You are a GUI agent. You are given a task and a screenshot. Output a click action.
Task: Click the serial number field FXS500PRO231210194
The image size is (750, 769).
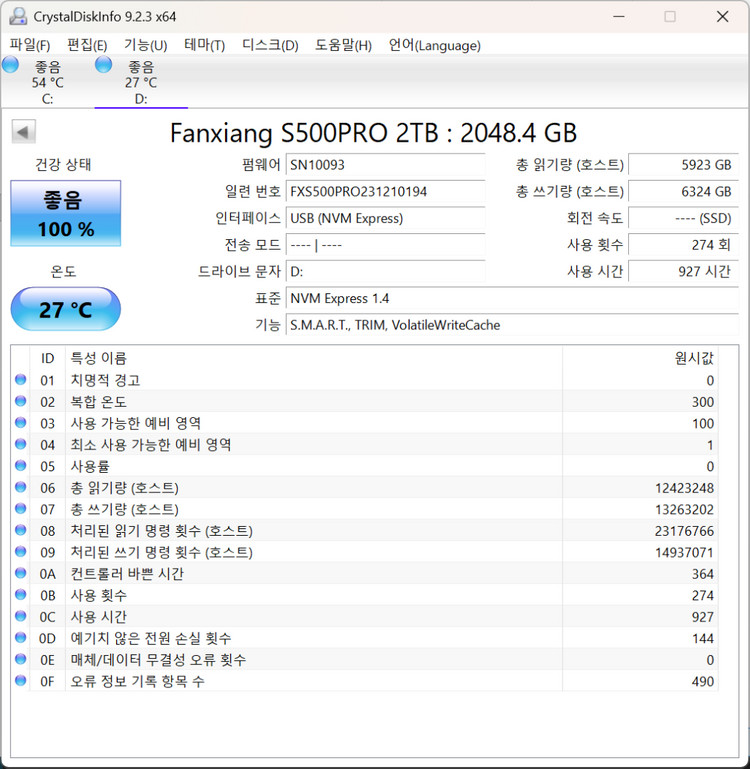(x=385, y=191)
